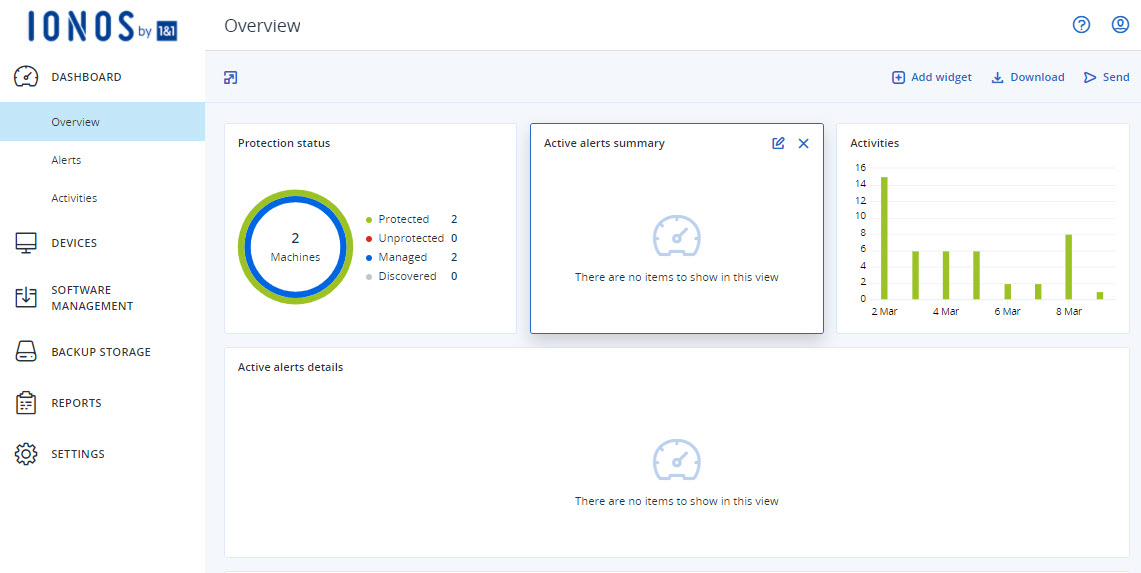Edit the Active alerts summary widget

[779, 144]
